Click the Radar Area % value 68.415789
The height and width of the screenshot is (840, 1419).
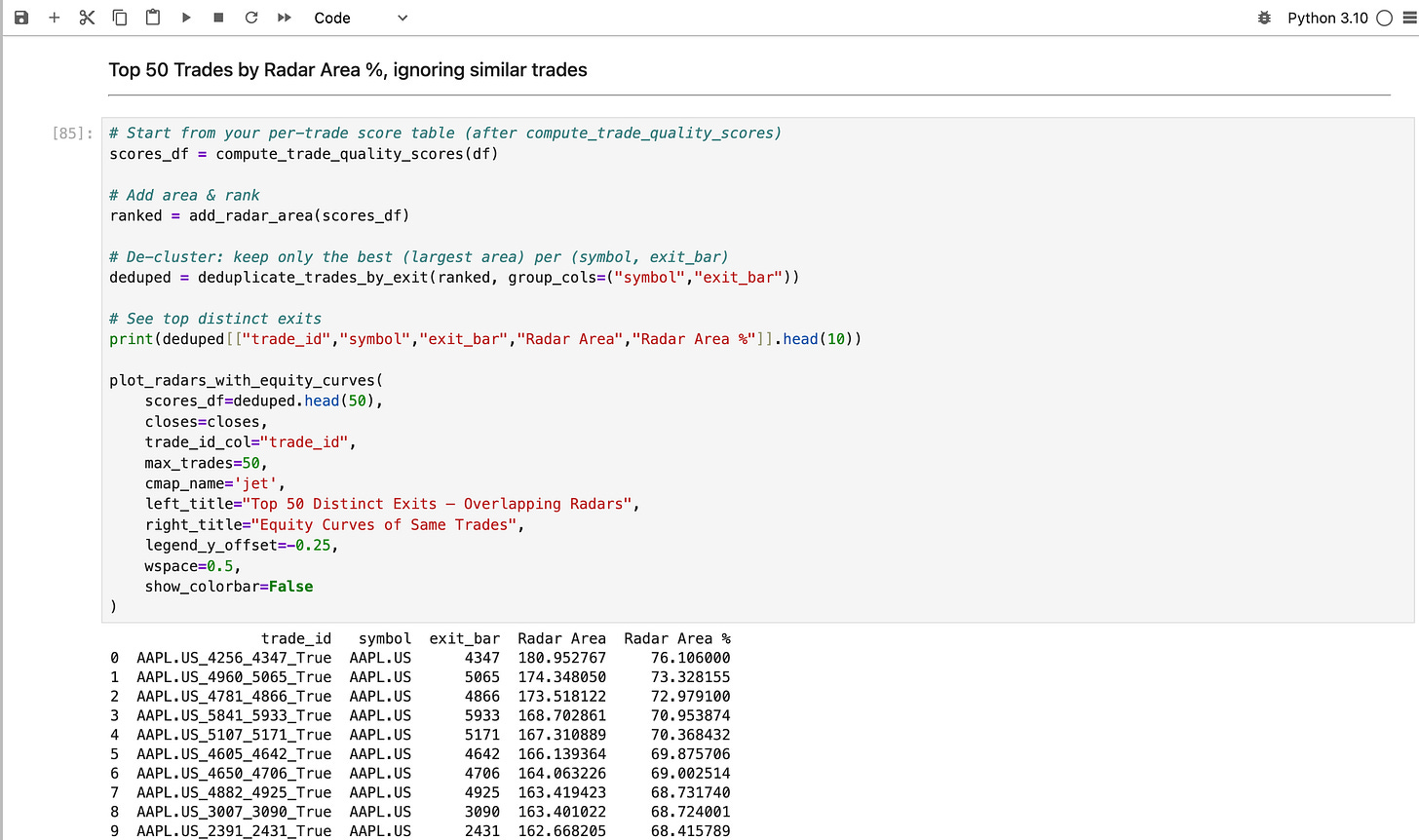(691, 831)
